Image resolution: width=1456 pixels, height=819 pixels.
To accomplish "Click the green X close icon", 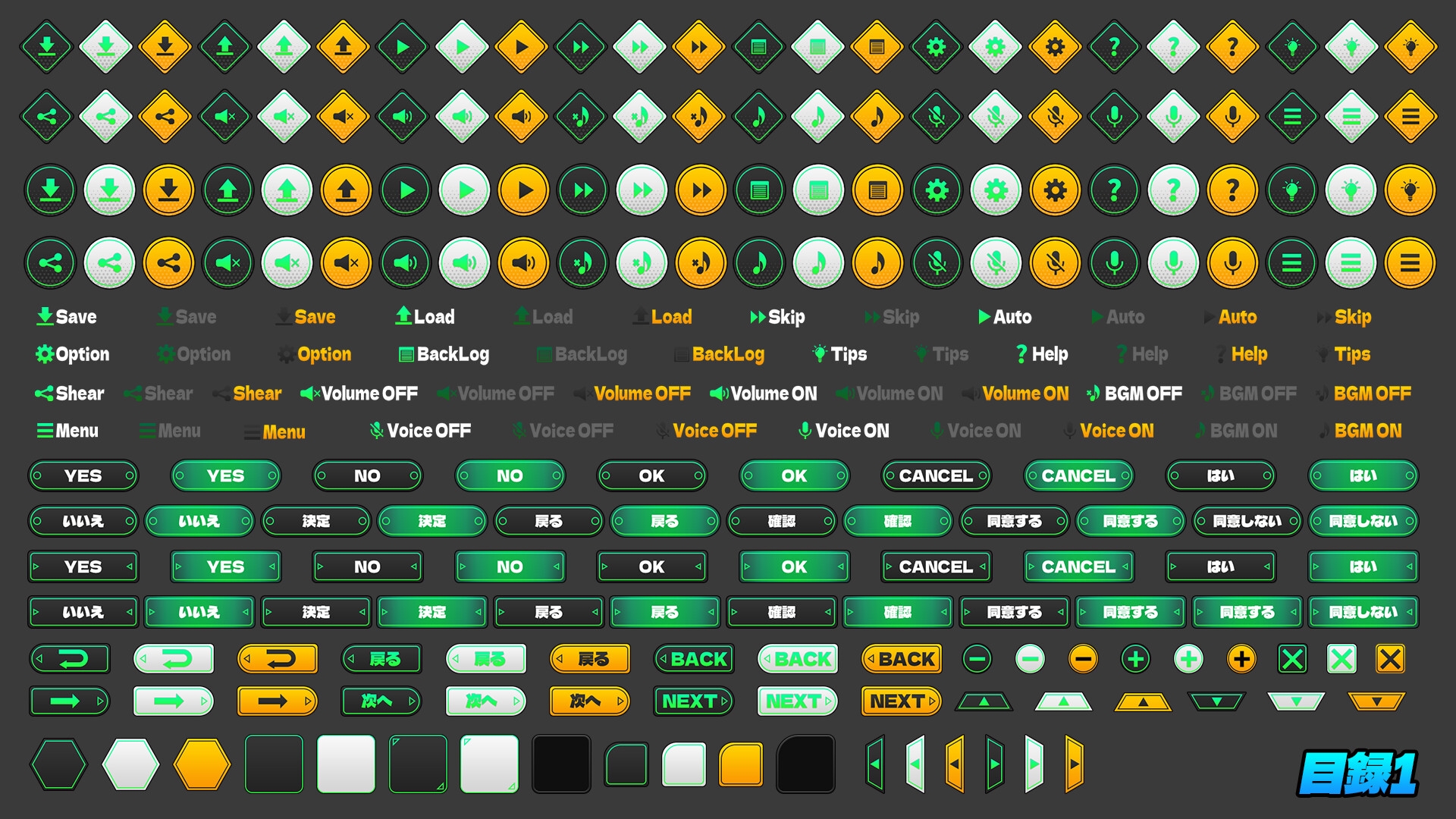I will [x=1293, y=659].
